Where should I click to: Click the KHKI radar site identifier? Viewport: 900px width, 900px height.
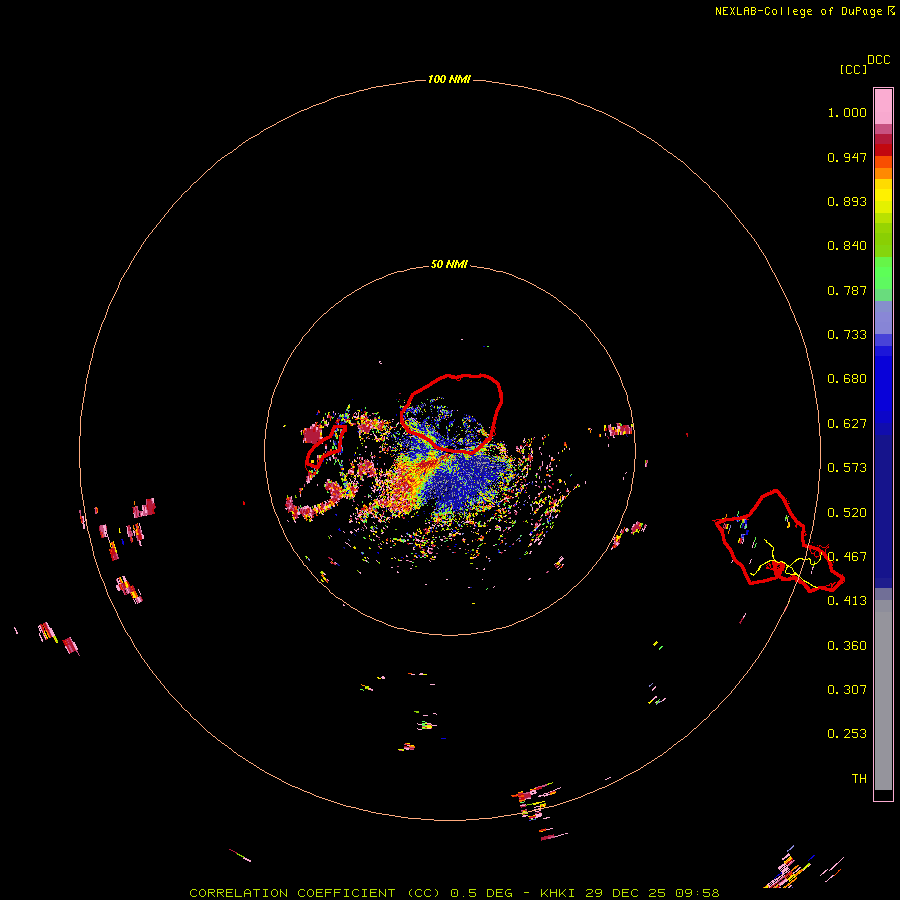click(x=558, y=893)
